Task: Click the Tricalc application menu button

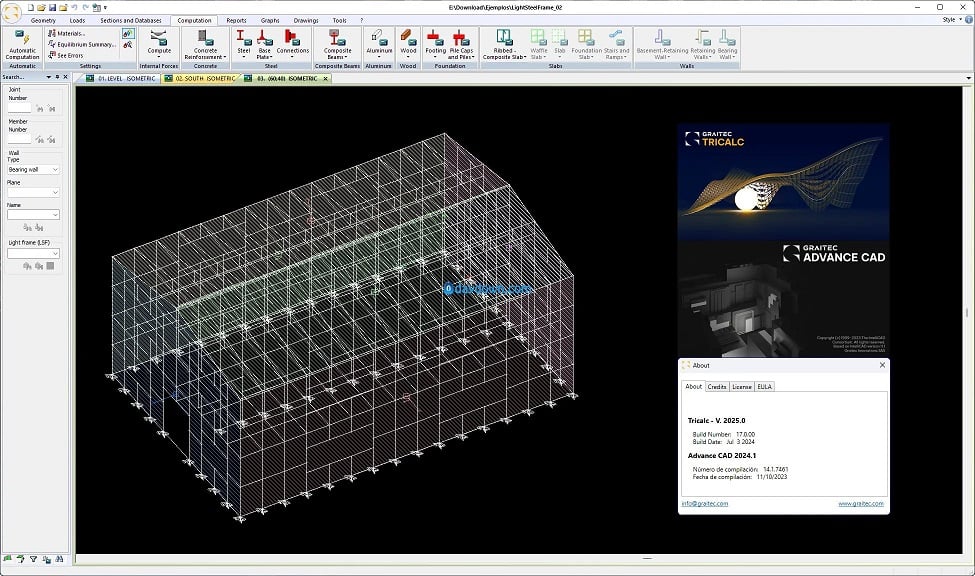Action: point(11,12)
